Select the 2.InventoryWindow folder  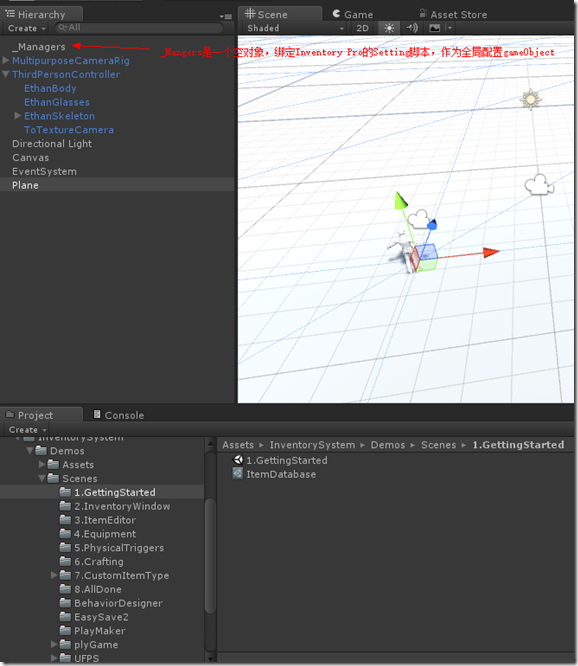tap(115, 506)
